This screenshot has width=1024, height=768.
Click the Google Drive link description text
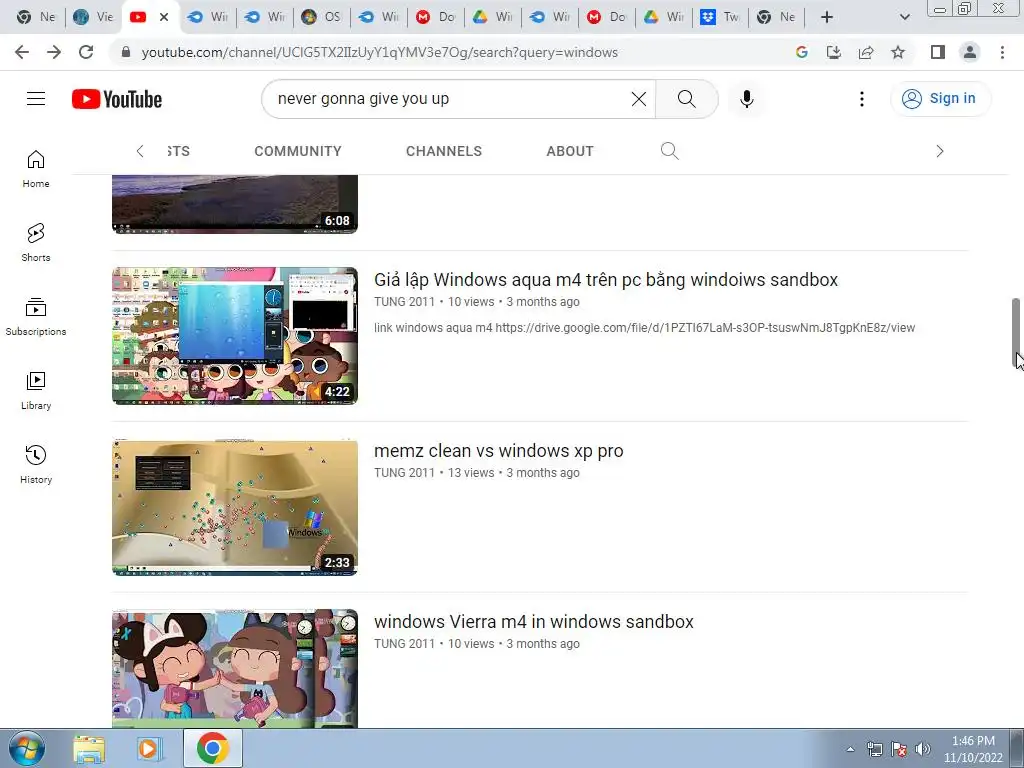point(644,328)
